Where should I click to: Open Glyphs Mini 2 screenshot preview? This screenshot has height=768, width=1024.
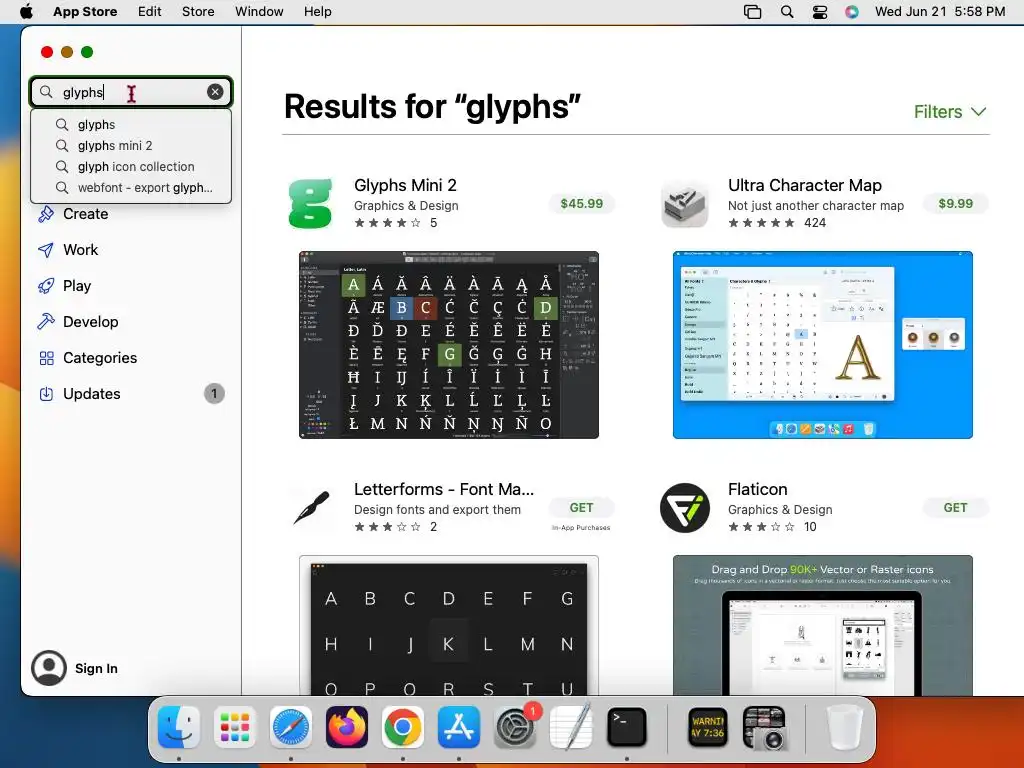tap(449, 345)
